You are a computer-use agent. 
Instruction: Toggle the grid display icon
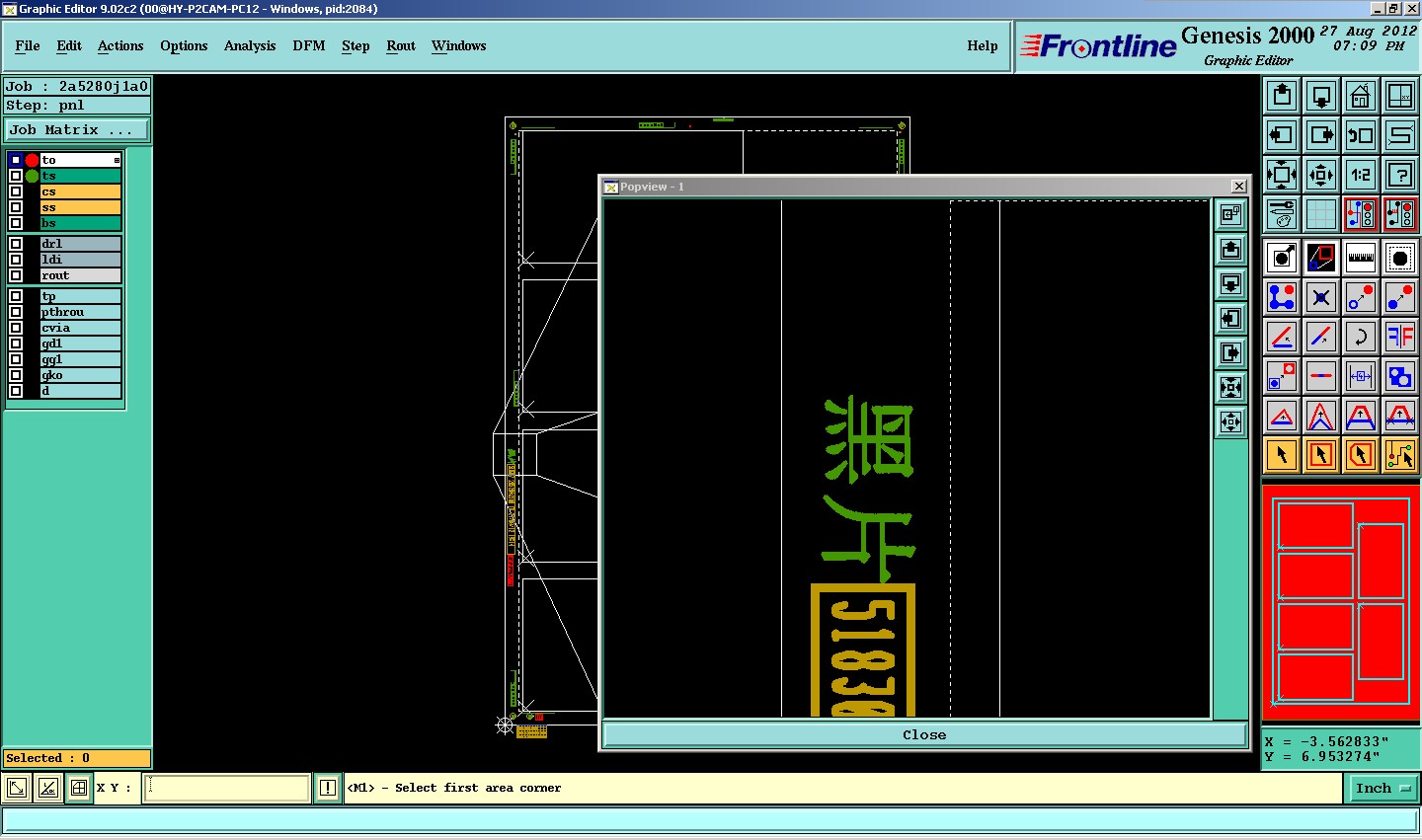[x=1321, y=214]
